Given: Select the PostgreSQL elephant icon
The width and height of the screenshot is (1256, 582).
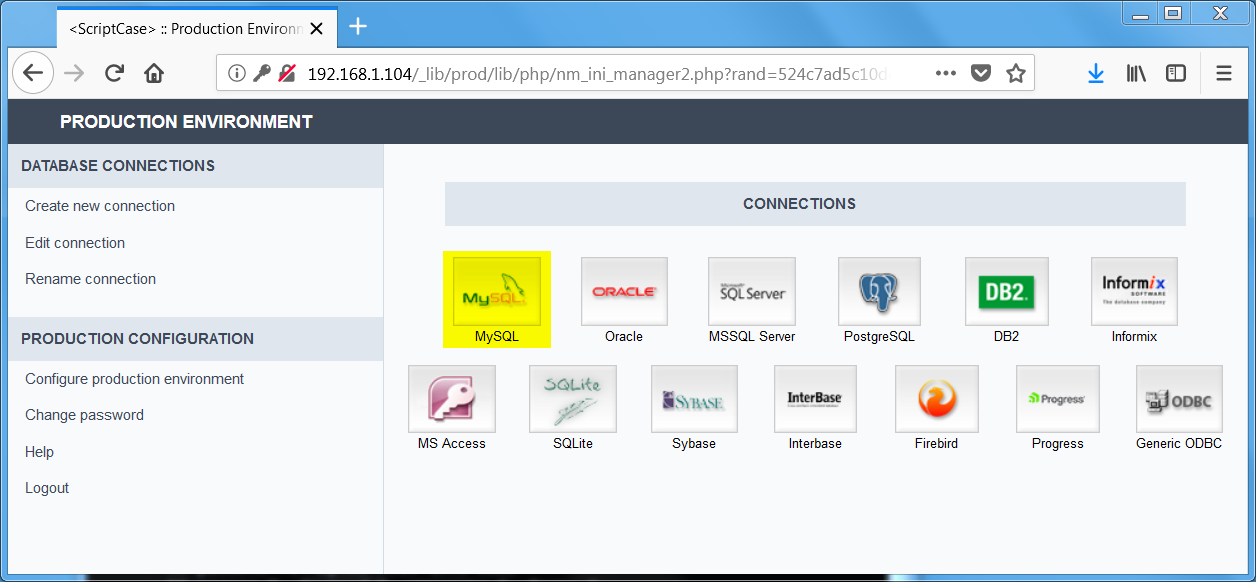Looking at the screenshot, I should (x=878, y=291).
